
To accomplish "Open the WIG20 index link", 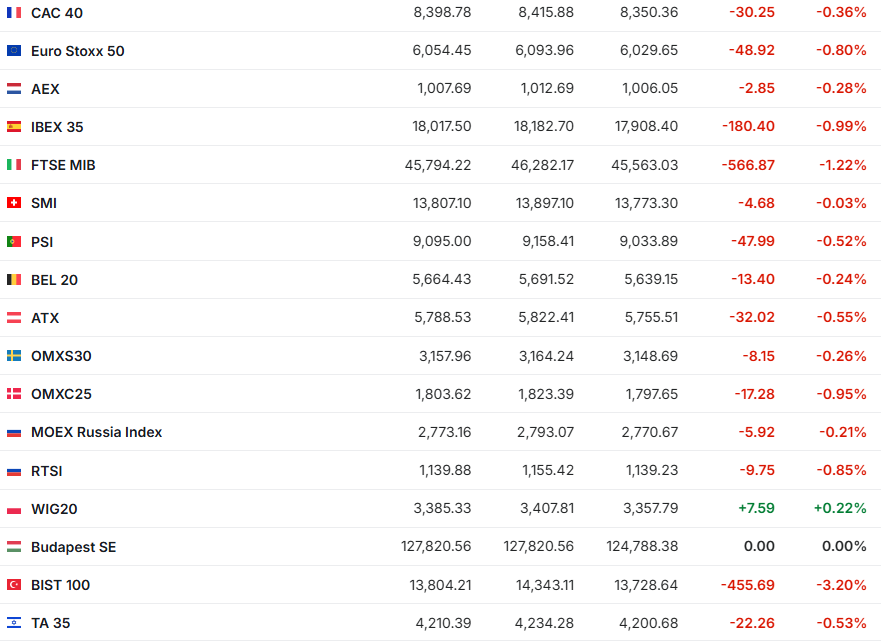I will tap(54, 509).
